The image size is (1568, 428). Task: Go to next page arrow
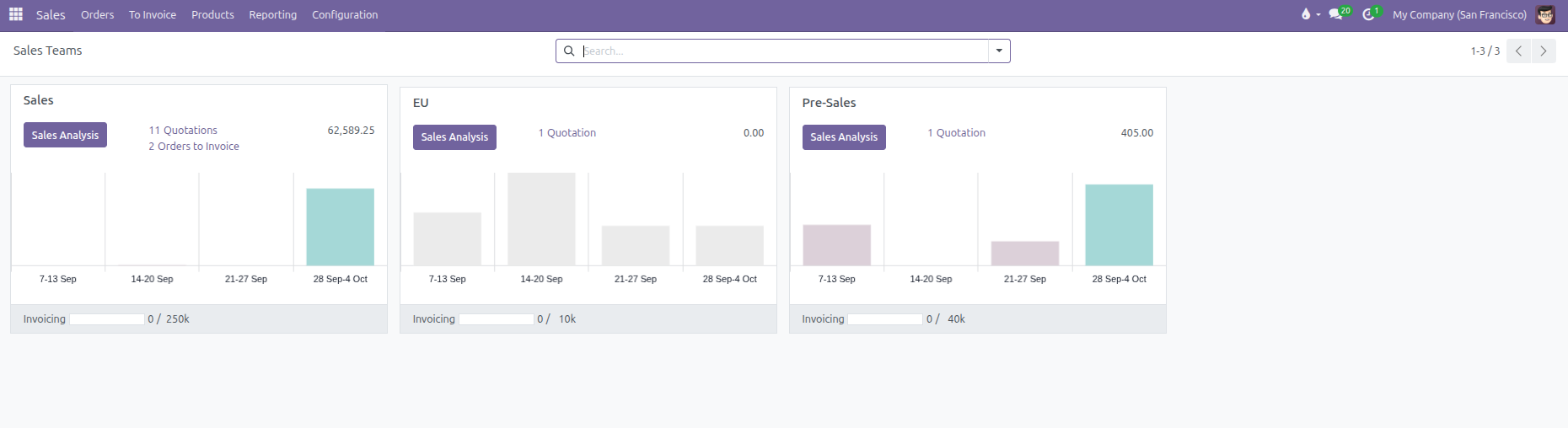[1544, 51]
